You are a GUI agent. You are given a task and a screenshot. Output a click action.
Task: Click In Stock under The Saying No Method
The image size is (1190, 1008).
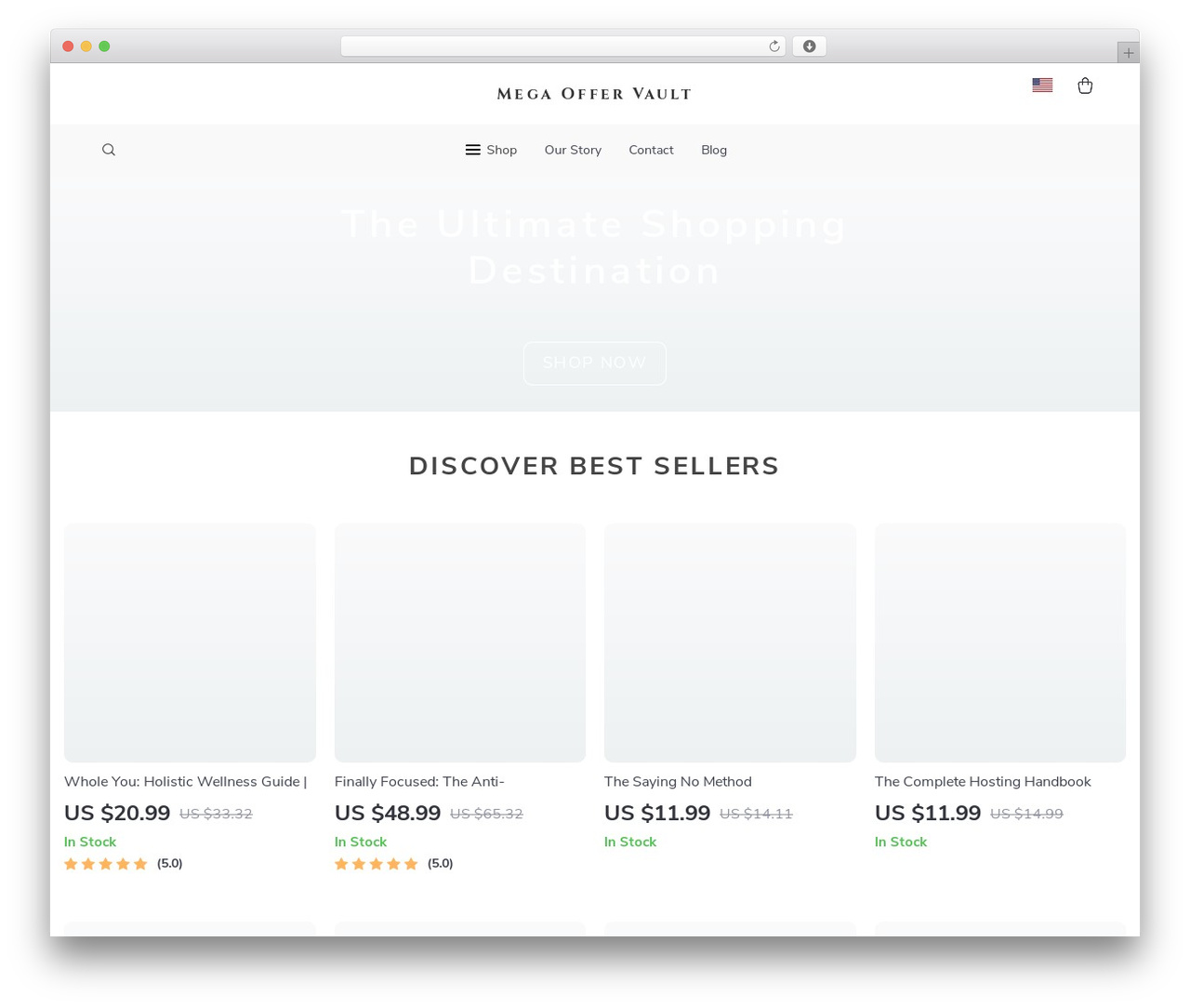[630, 842]
